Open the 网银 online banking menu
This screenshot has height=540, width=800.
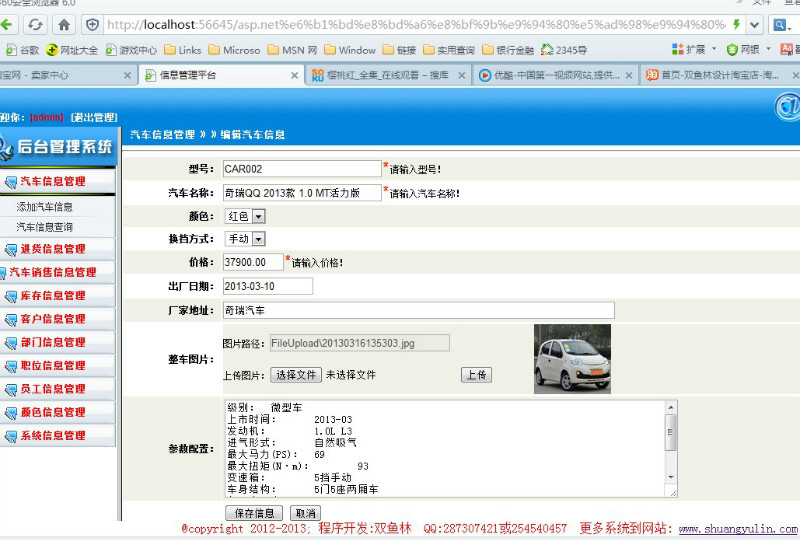coord(748,50)
